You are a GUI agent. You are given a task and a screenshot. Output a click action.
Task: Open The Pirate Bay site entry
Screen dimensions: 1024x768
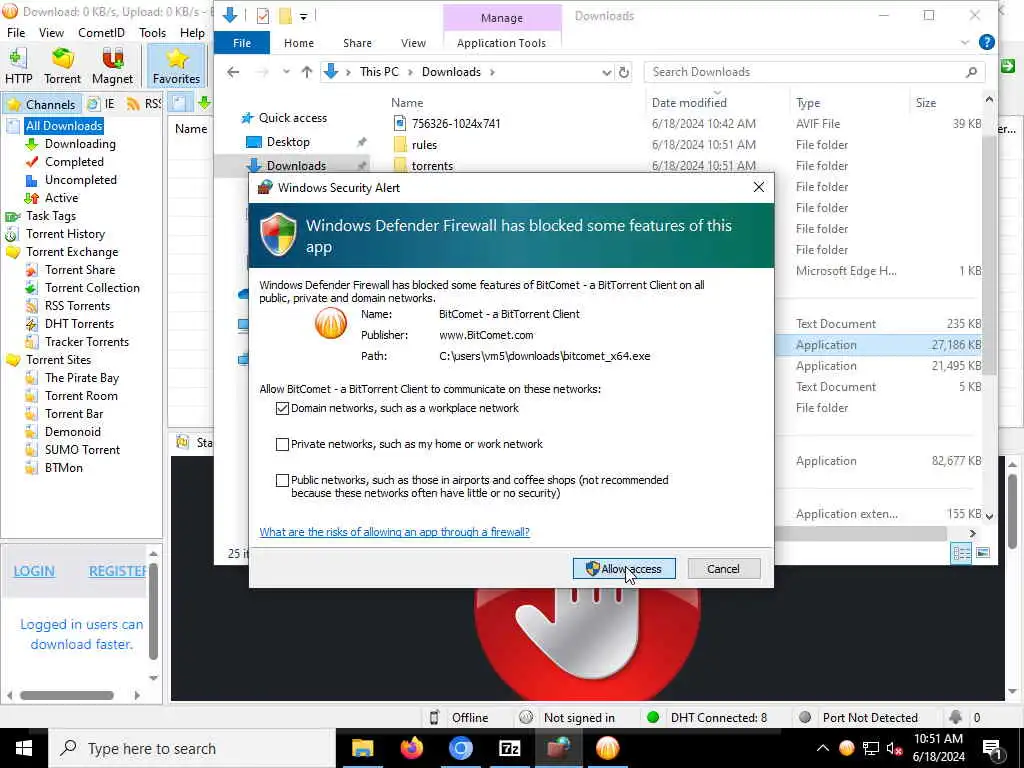(x=82, y=378)
